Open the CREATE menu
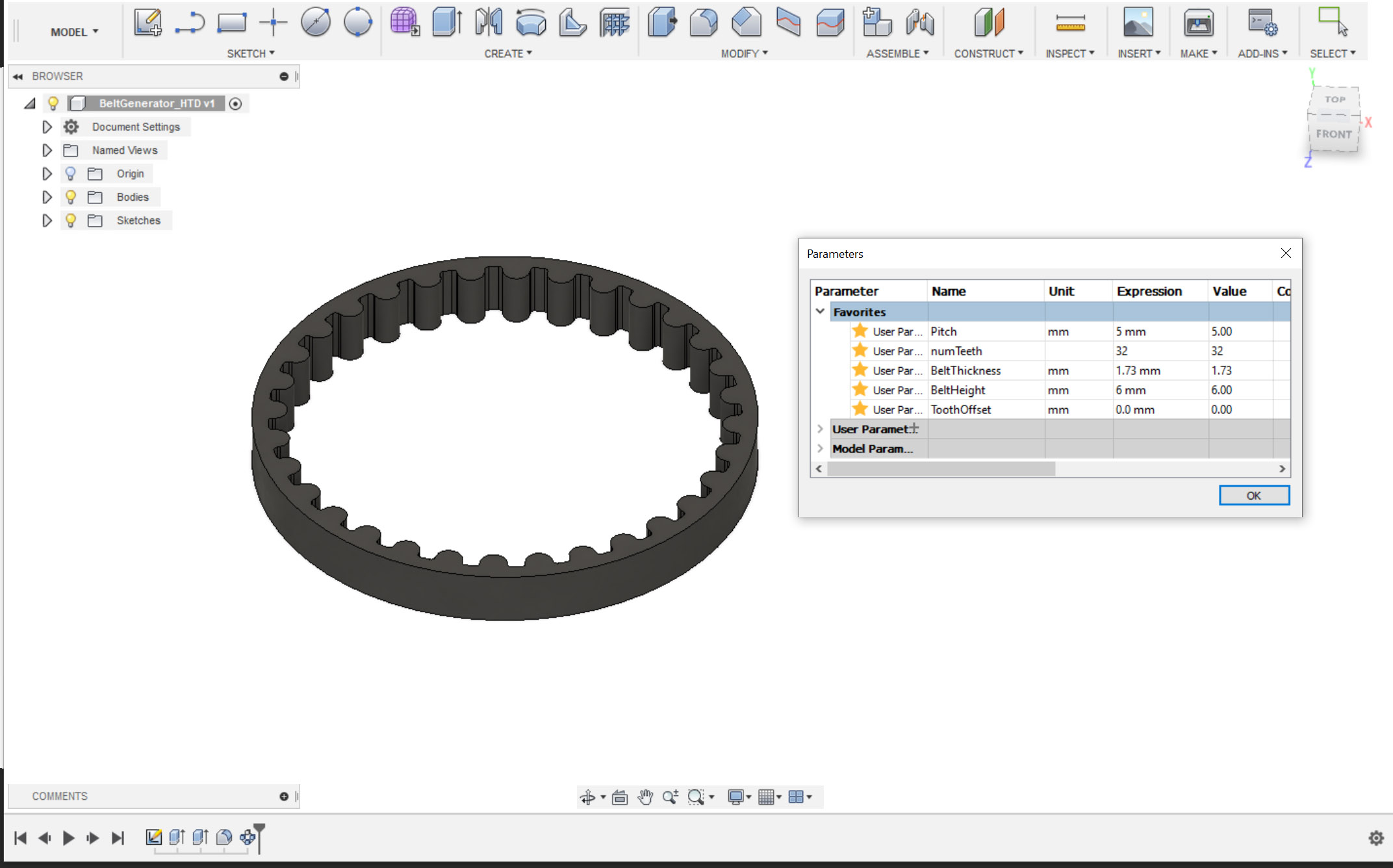Screen dimensions: 1393x868 (508, 53)
